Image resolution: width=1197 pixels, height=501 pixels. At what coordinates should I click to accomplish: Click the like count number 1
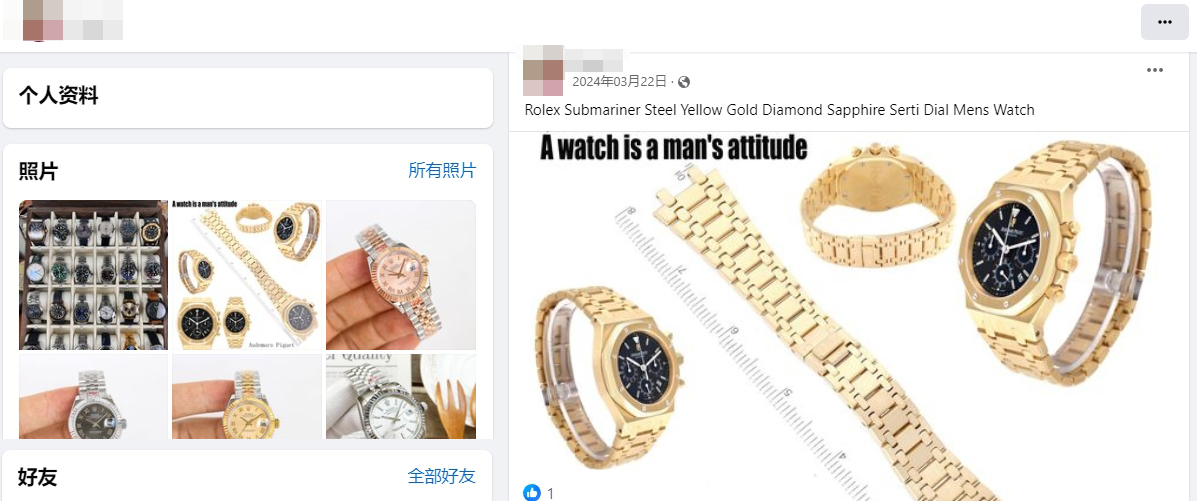pos(551,493)
